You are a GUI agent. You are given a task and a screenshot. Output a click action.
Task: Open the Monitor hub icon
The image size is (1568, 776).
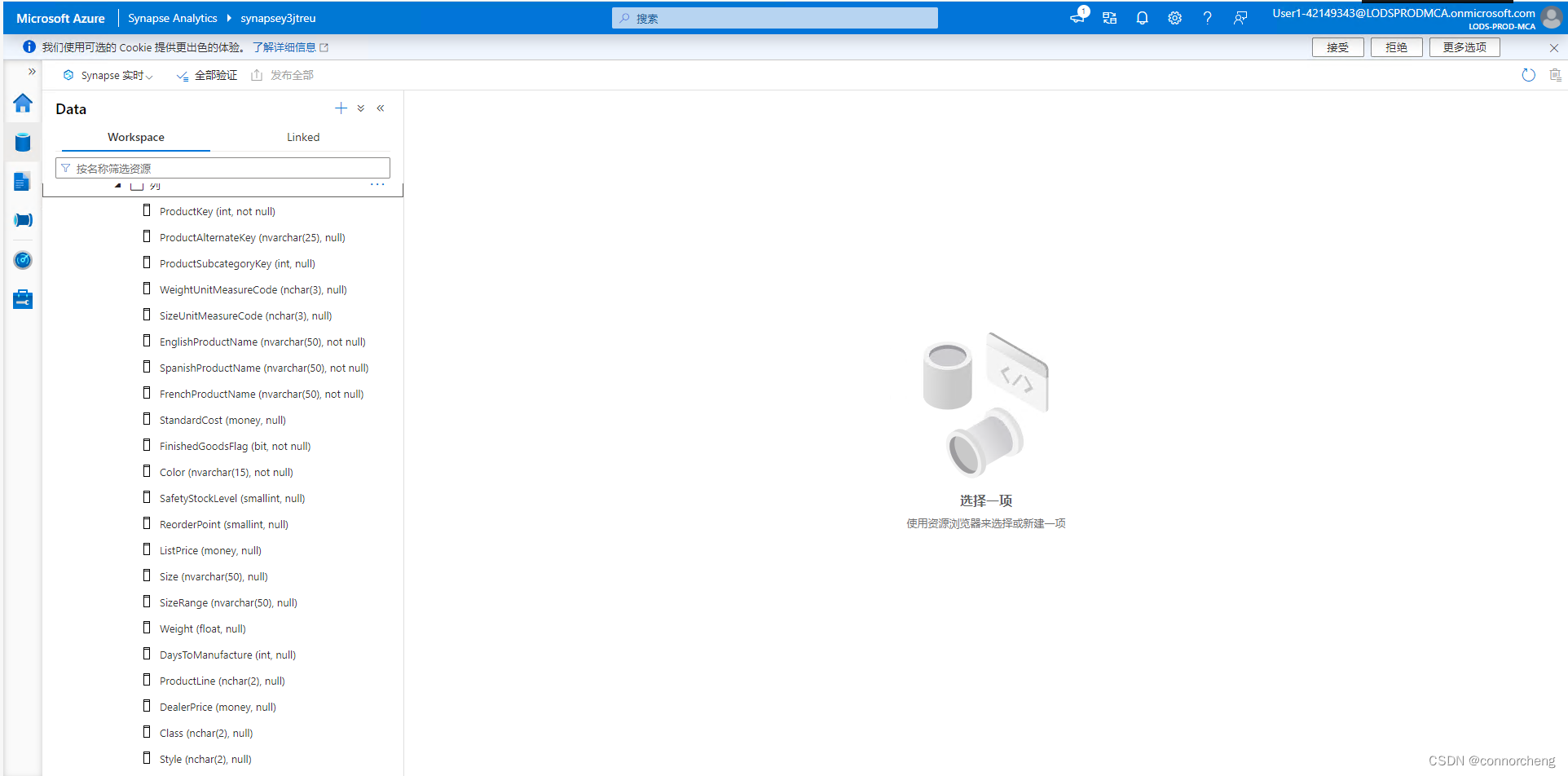tap(22, 260)
